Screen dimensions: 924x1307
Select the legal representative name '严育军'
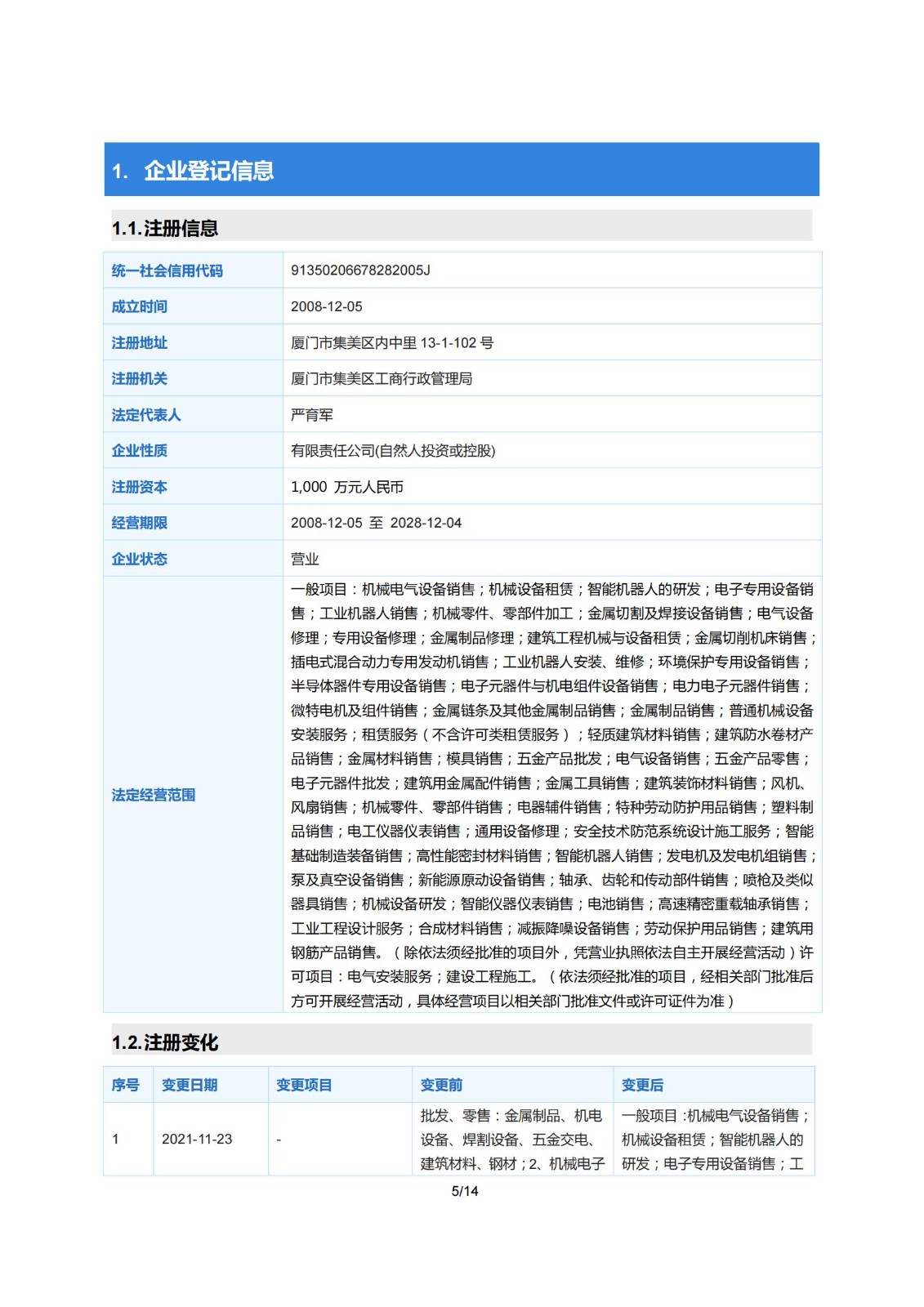(312, 415)
